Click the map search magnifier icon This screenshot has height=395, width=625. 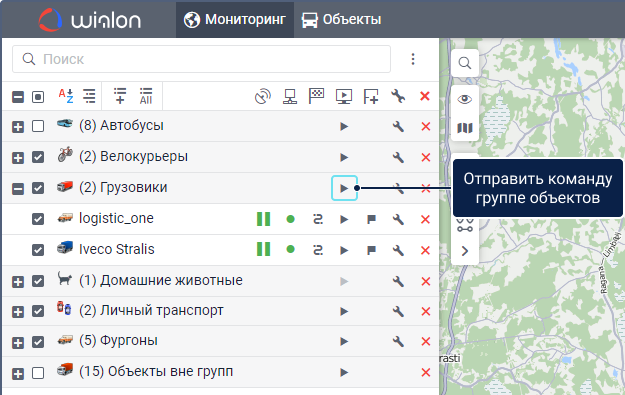(464, 63)
